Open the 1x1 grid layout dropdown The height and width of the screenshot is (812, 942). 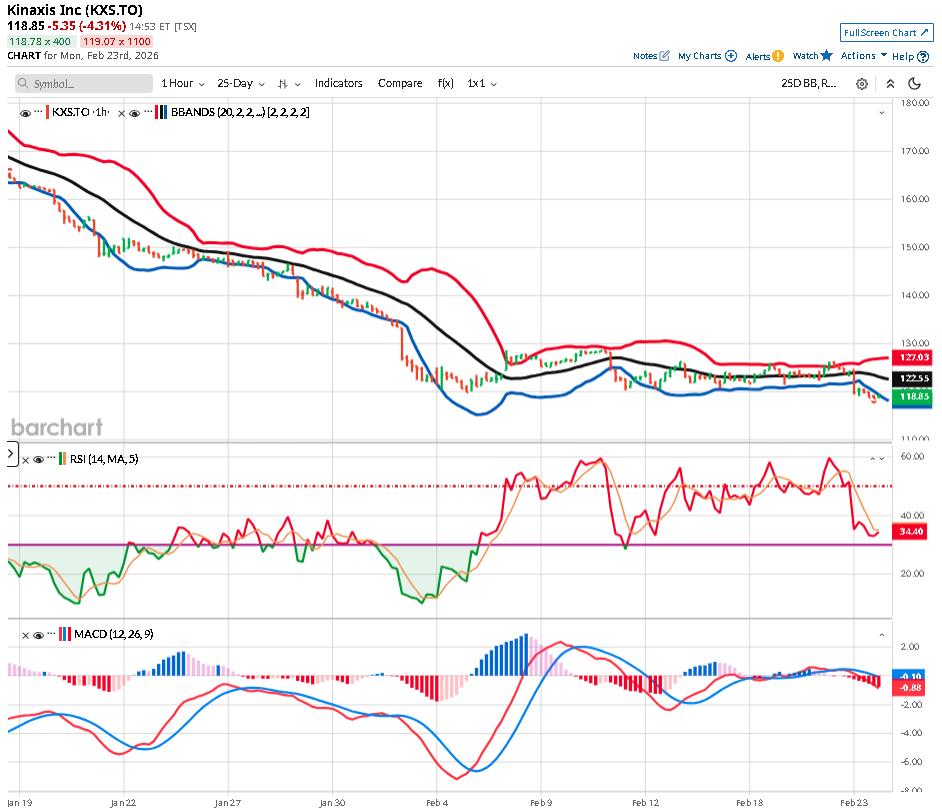pos(482,83)
